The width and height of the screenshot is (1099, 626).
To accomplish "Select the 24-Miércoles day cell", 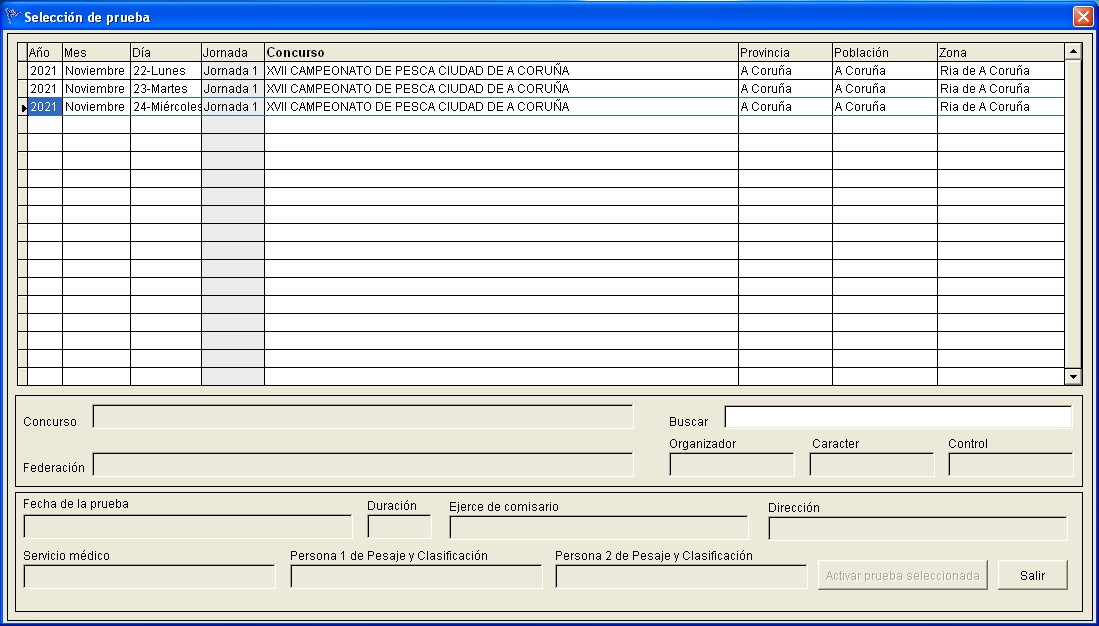I will (x=165, y=107).
